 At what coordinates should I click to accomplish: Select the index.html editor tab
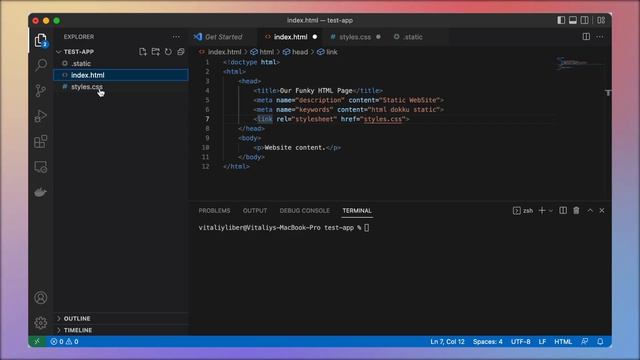(x=290, y=37)
